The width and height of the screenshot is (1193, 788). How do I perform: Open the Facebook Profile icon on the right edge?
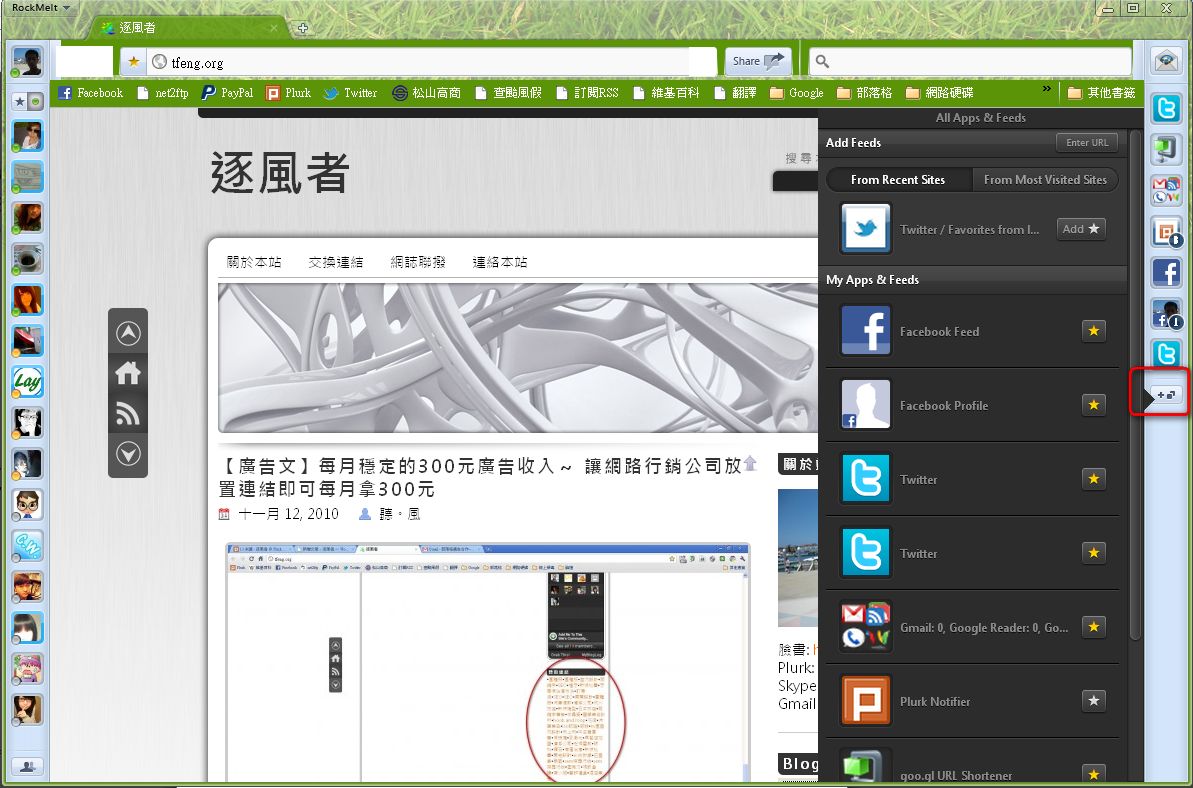pos(1166,313)
